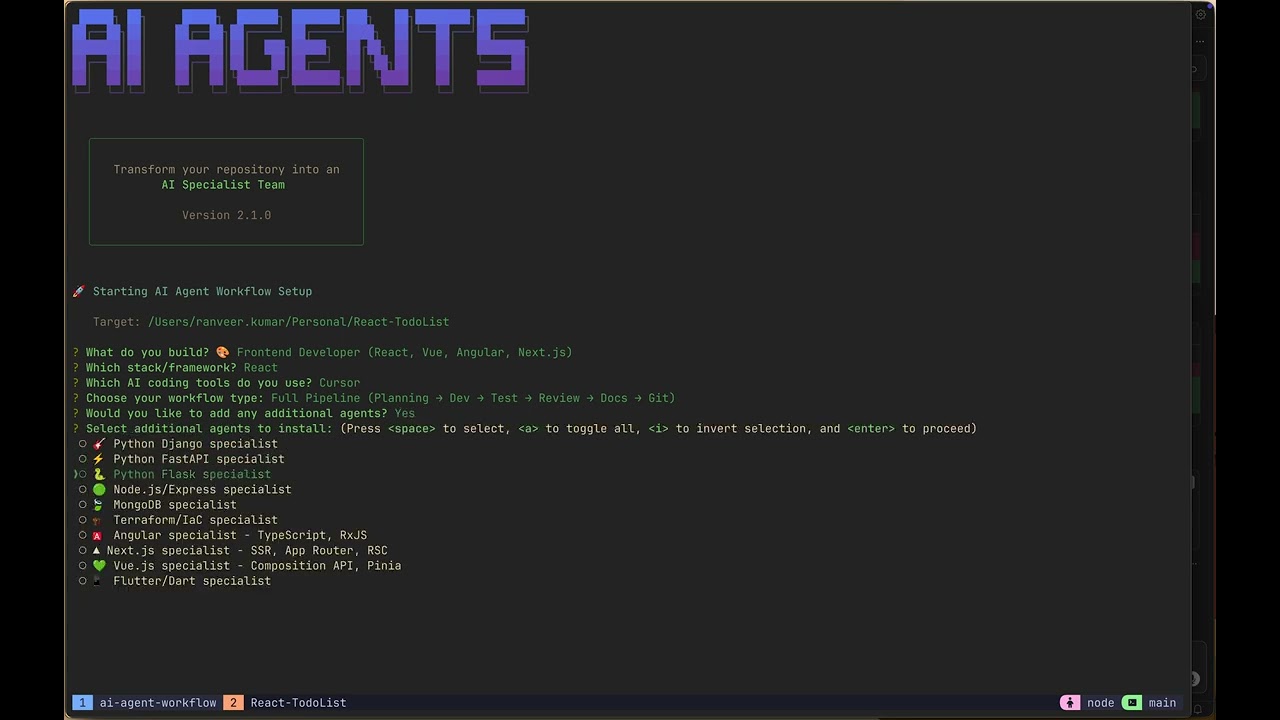Click 'Transform your repository into an' text
1280x720 pixels.
(x=226, y=170)
